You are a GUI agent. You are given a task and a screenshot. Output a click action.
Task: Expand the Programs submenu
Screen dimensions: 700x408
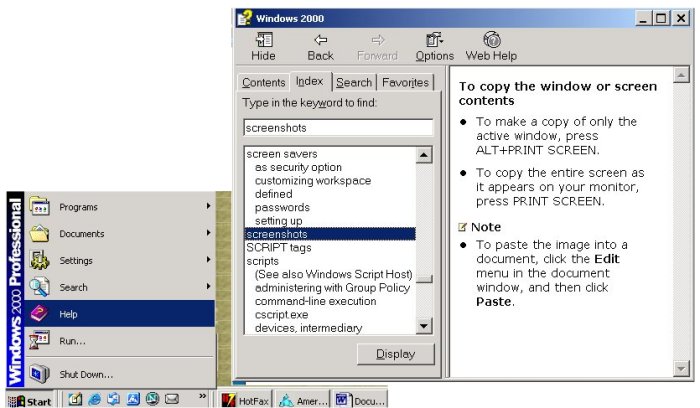pos(120,207)
